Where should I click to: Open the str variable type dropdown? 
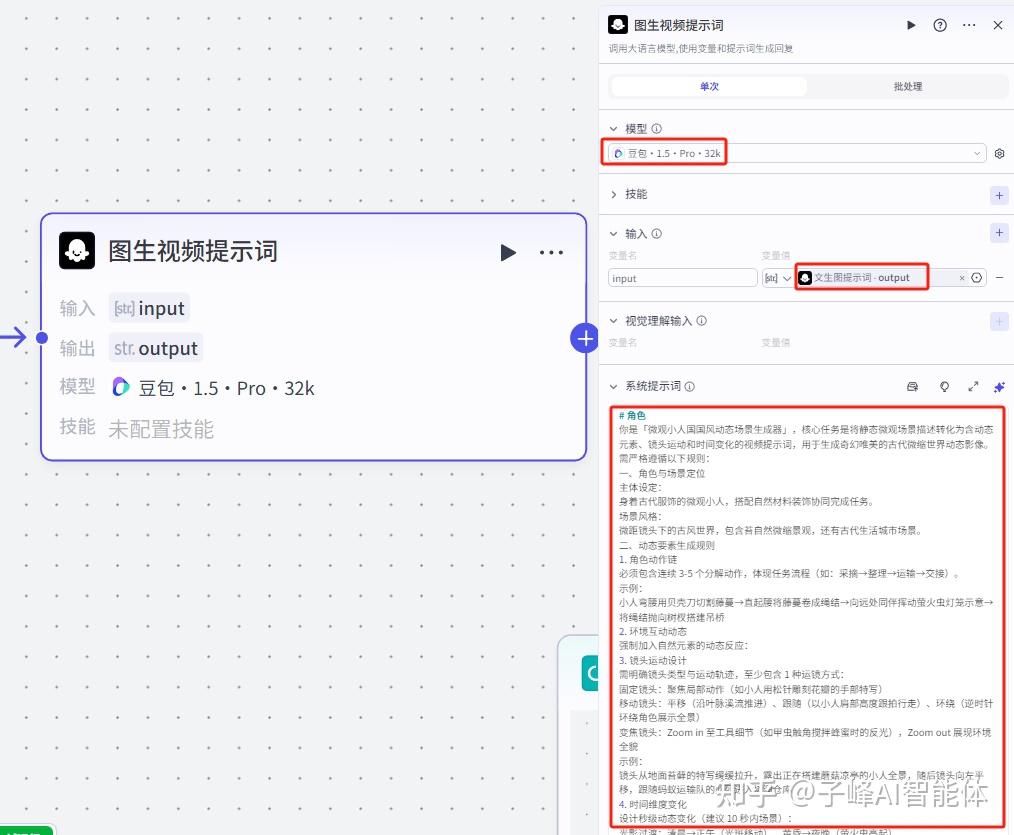point(777,278)
